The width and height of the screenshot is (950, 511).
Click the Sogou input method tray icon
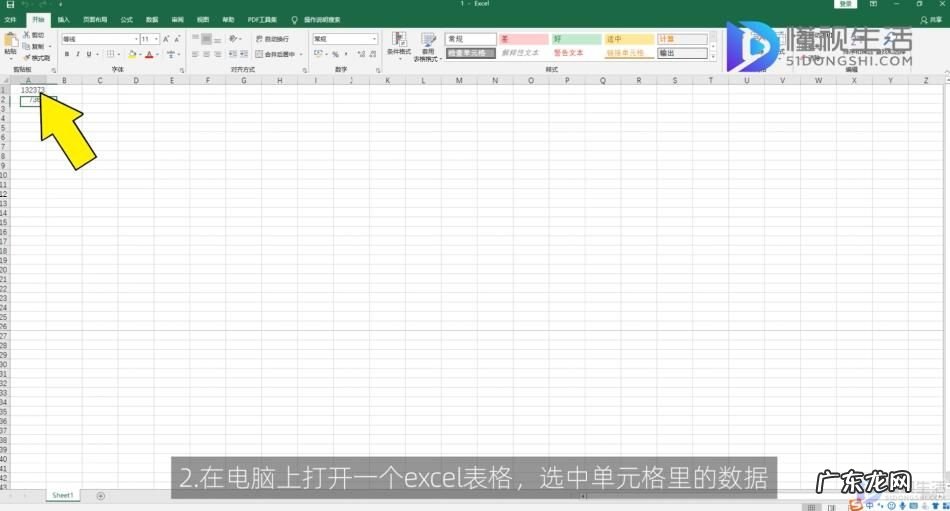tap(855, 506)
